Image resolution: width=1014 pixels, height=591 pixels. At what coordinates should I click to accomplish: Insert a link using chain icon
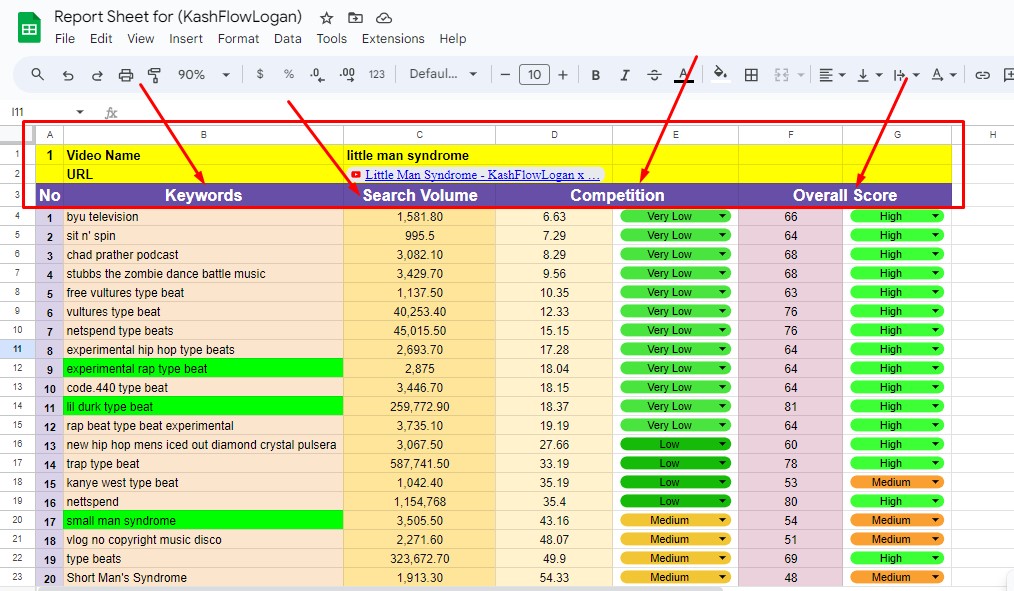pos(982,75)
